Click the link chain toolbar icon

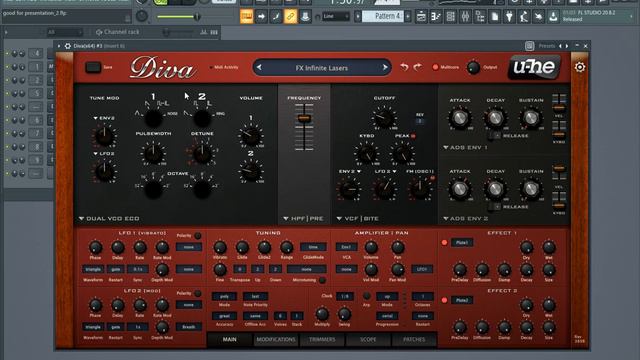290,17
